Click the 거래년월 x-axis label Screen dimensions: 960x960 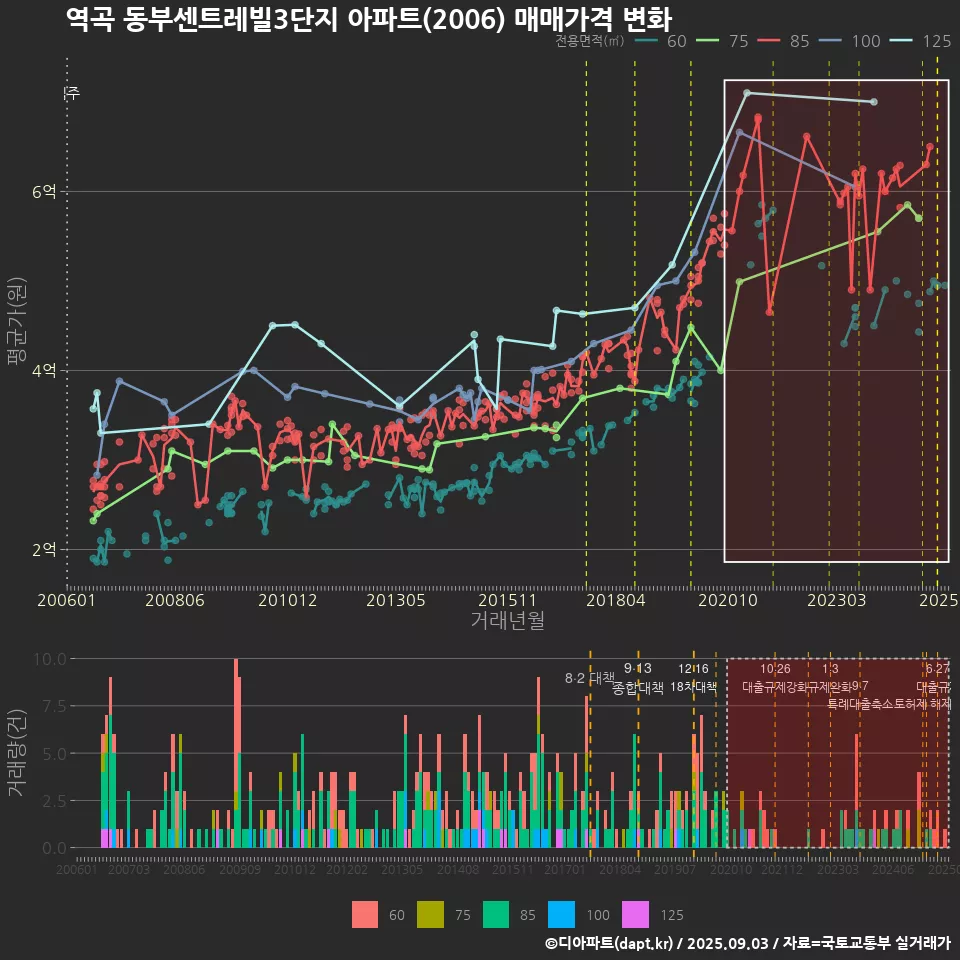[x=507, y=621]
